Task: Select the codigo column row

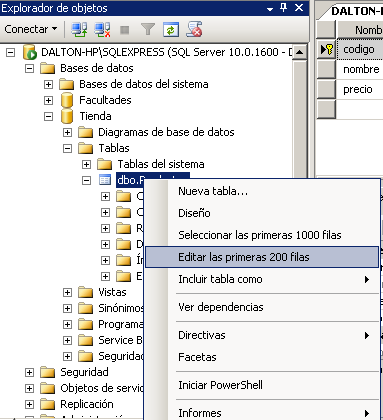Action: pos(360,49)
